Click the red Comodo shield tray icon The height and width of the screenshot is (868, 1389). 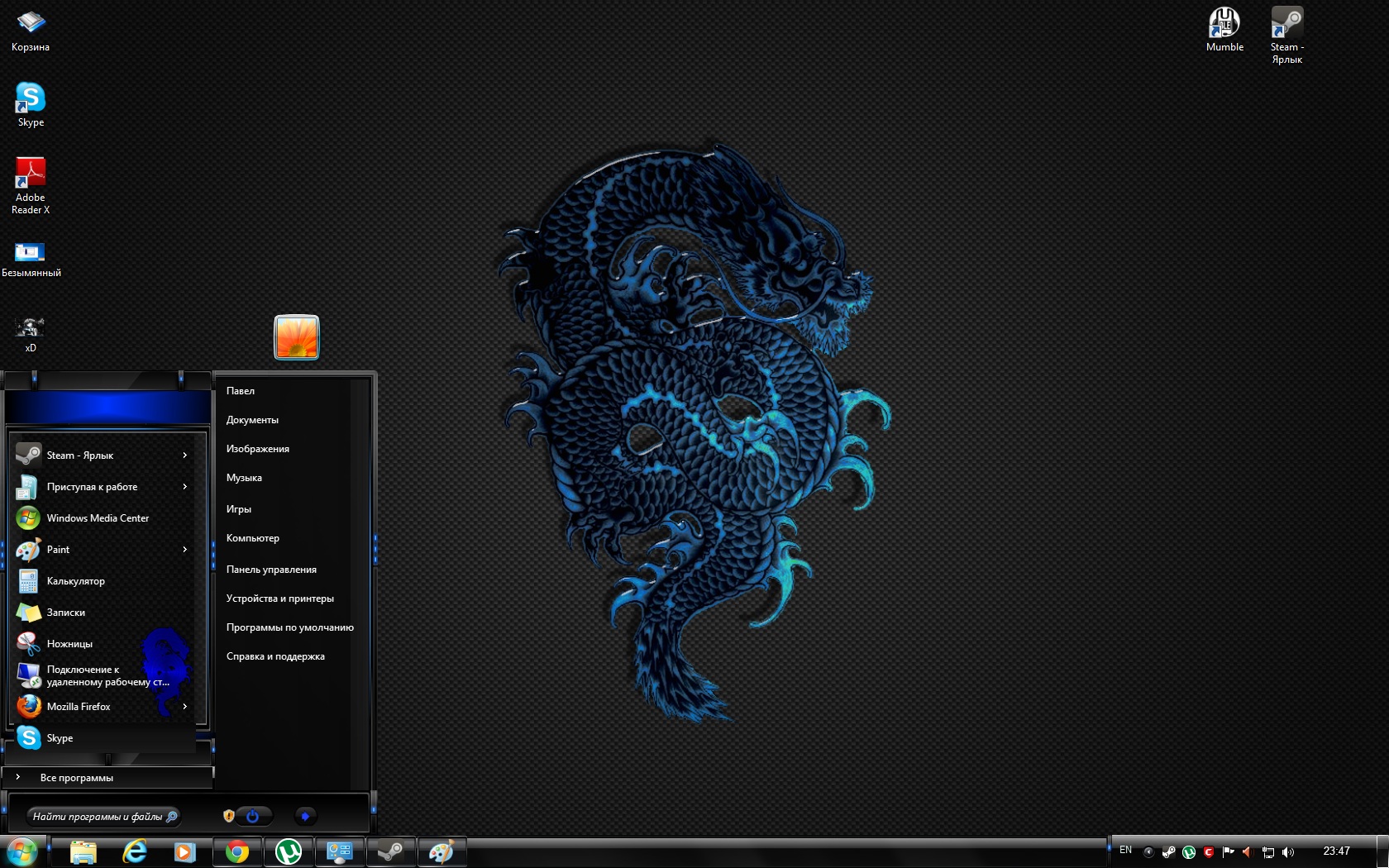(x=1209, y=852)
